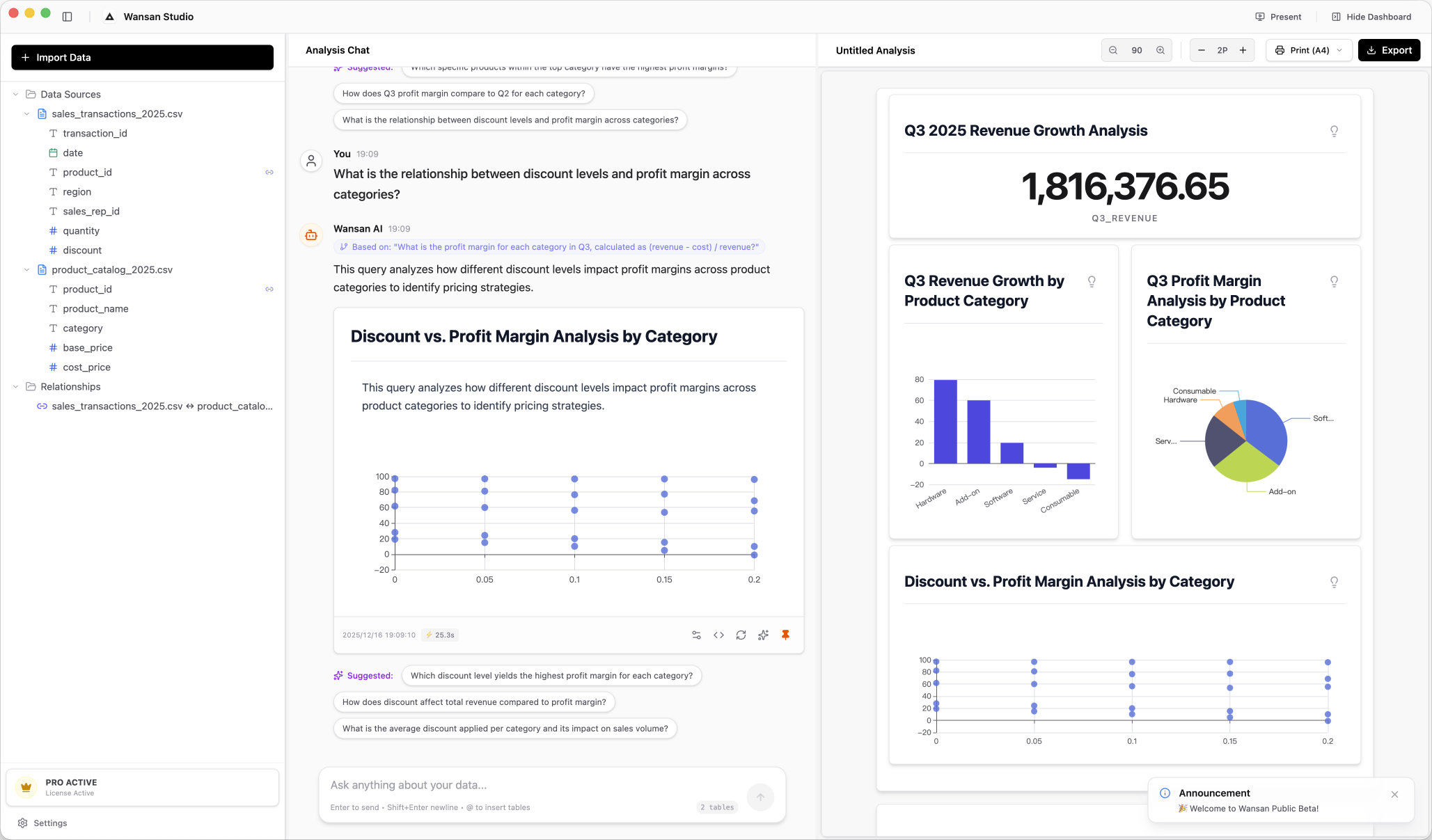Collapse the Data Sources folder
The height and width of the screenshot is (840, 1432).
click(x=16, y=94)
